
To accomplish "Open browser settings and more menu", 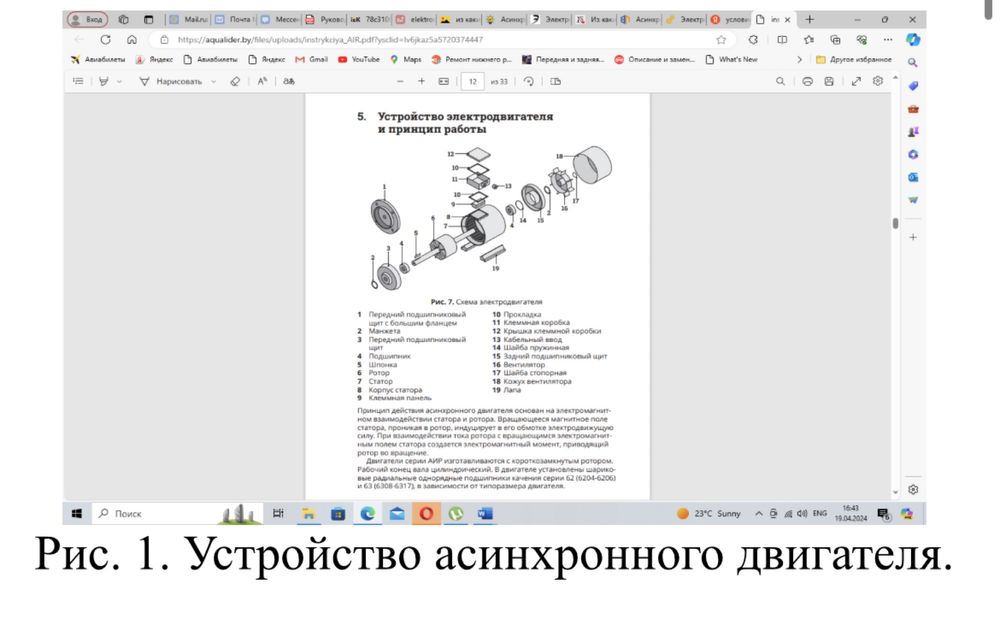I will pos(888,40).
